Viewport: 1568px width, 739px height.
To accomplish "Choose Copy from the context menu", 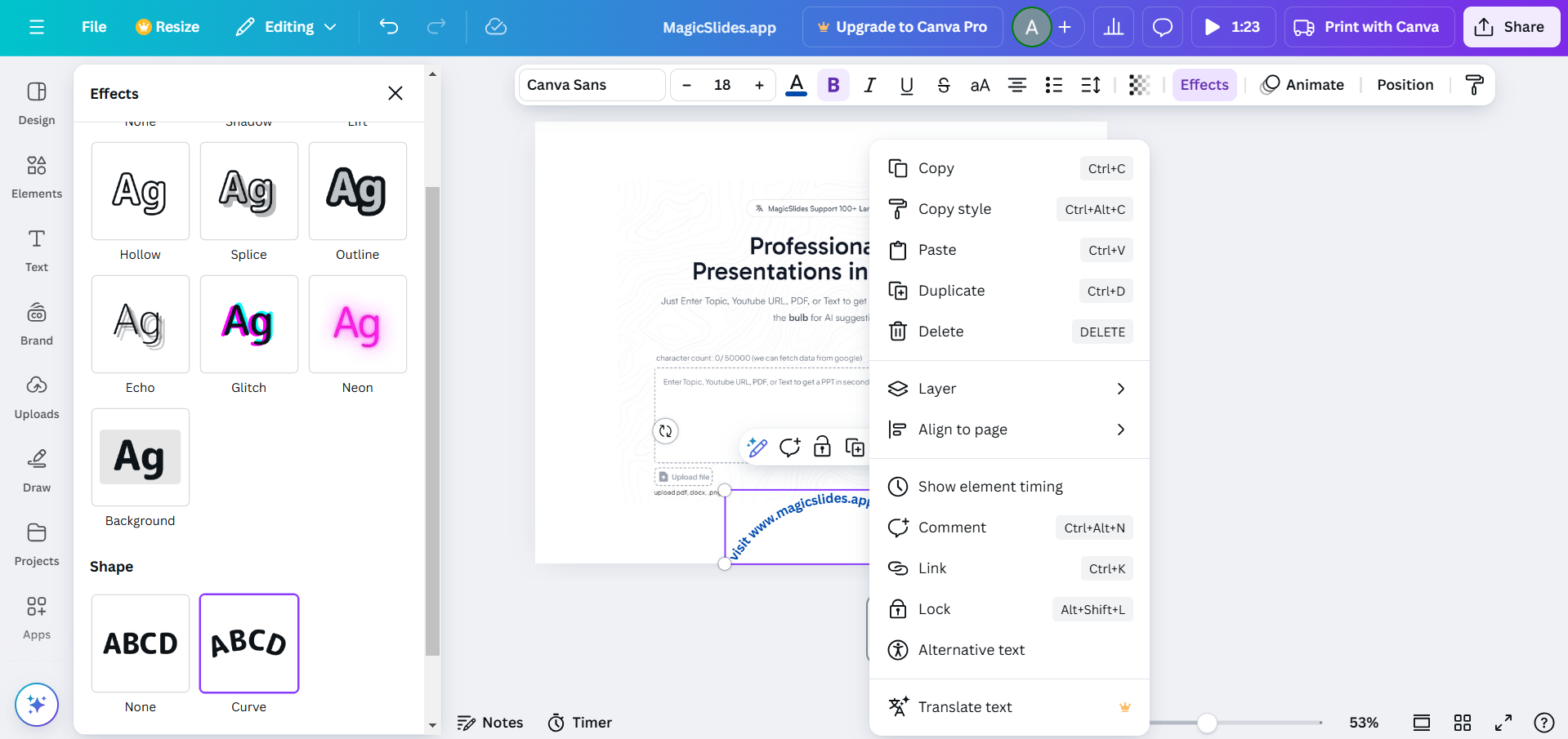I will click(x=1009, y=168).
